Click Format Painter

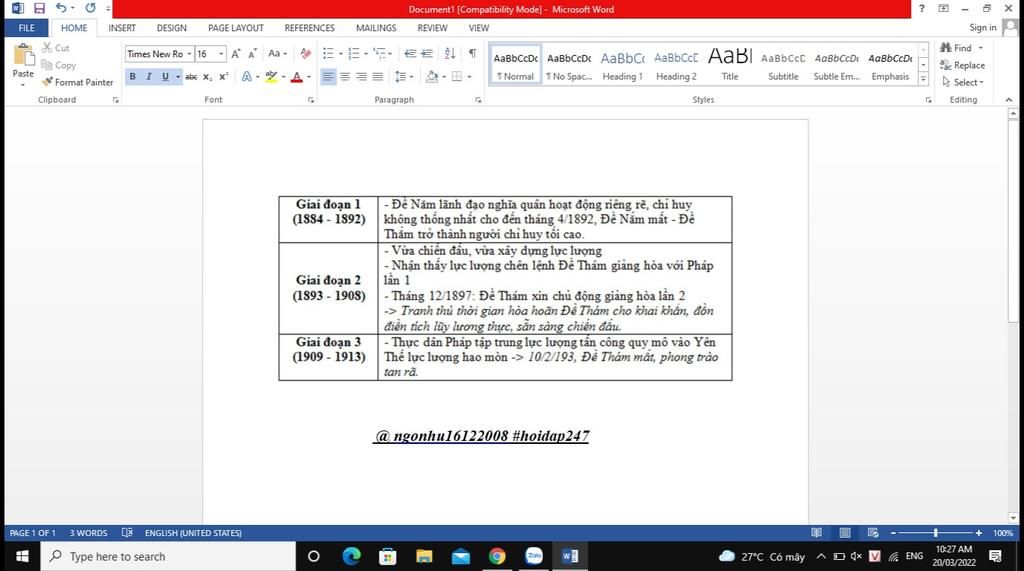pyautogui.click(x=77, y=82)
